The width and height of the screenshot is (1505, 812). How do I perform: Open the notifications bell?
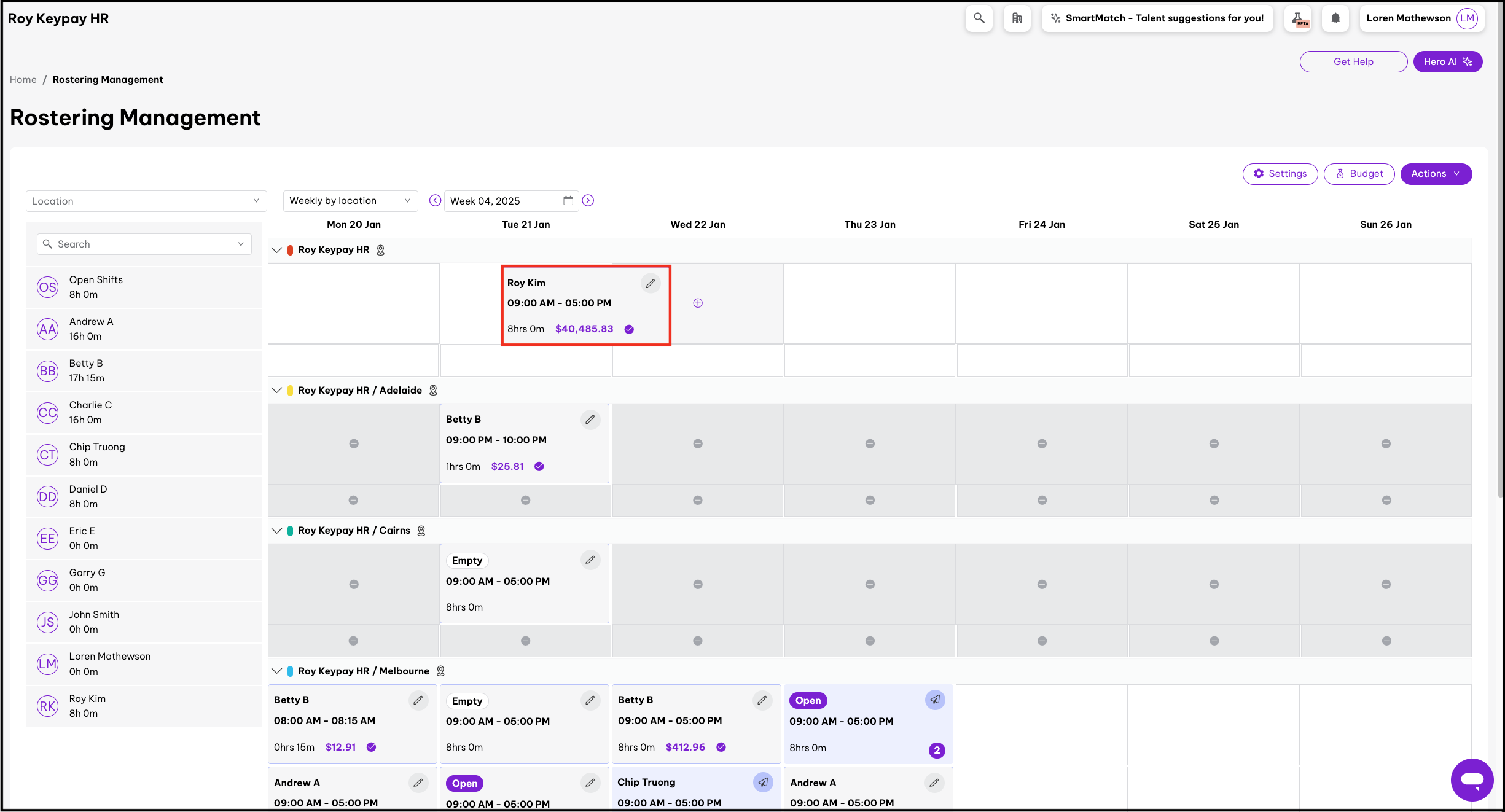[1335, 18]
